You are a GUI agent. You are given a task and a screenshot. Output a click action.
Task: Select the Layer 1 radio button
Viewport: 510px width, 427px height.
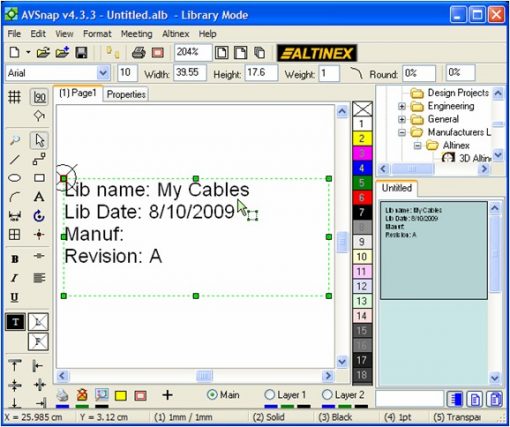coord(269,395)
